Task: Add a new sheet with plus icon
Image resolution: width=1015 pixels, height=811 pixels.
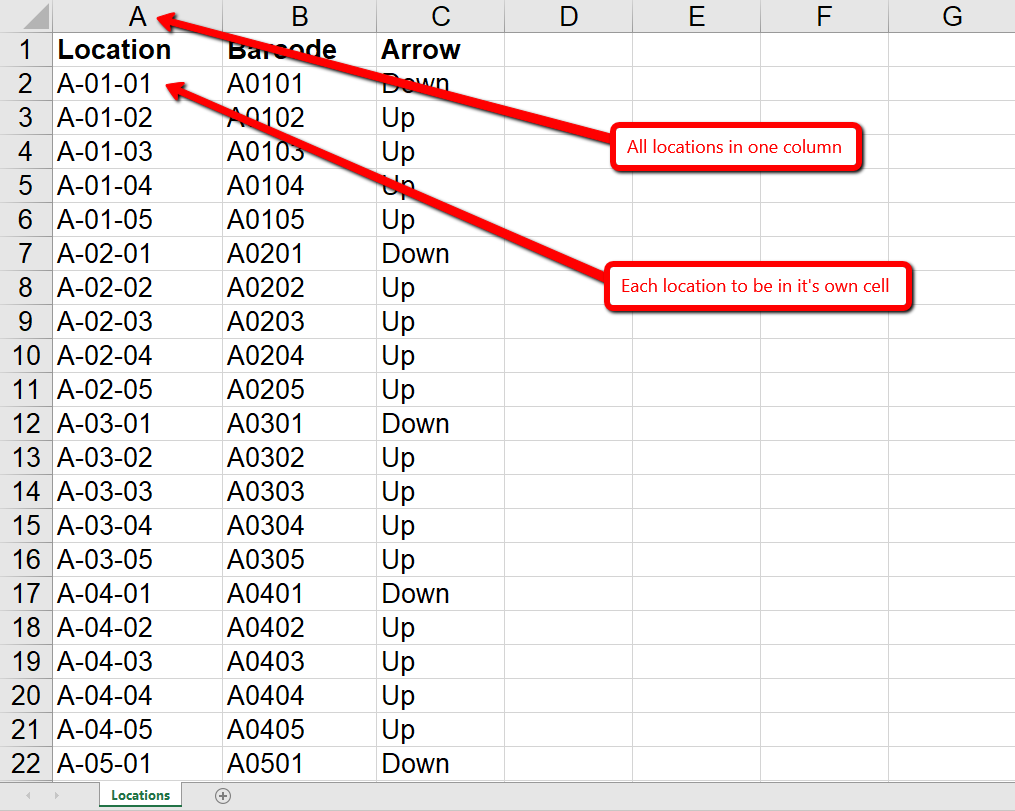Action: pyautogui.click(x=223, y=795)
